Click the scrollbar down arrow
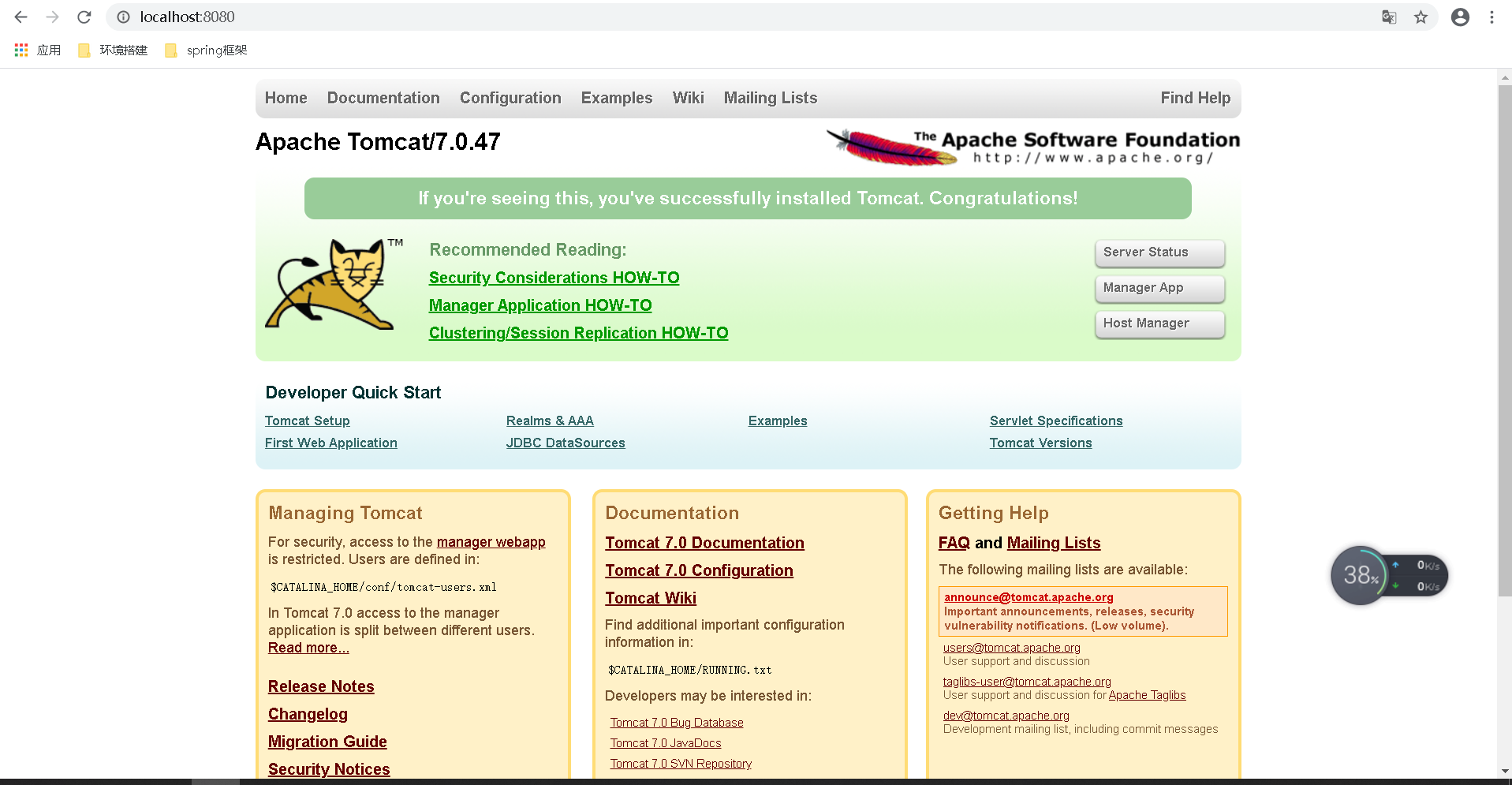The image size is (1512, 785). (1505, 771)
